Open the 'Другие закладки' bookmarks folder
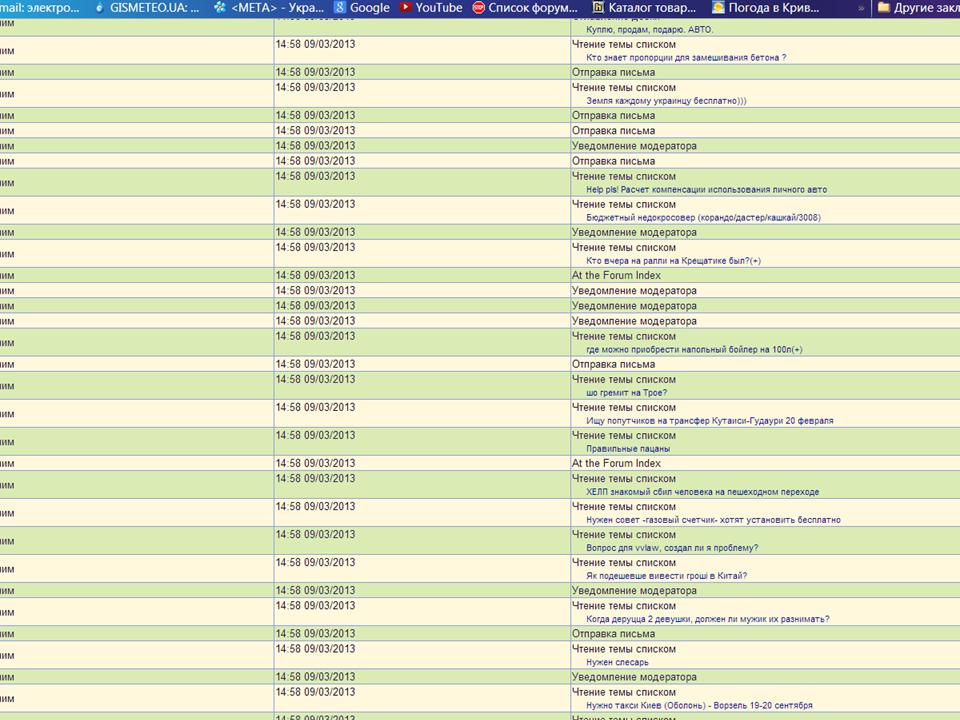This screenshot has width=960, height=720. coord(918,7)
